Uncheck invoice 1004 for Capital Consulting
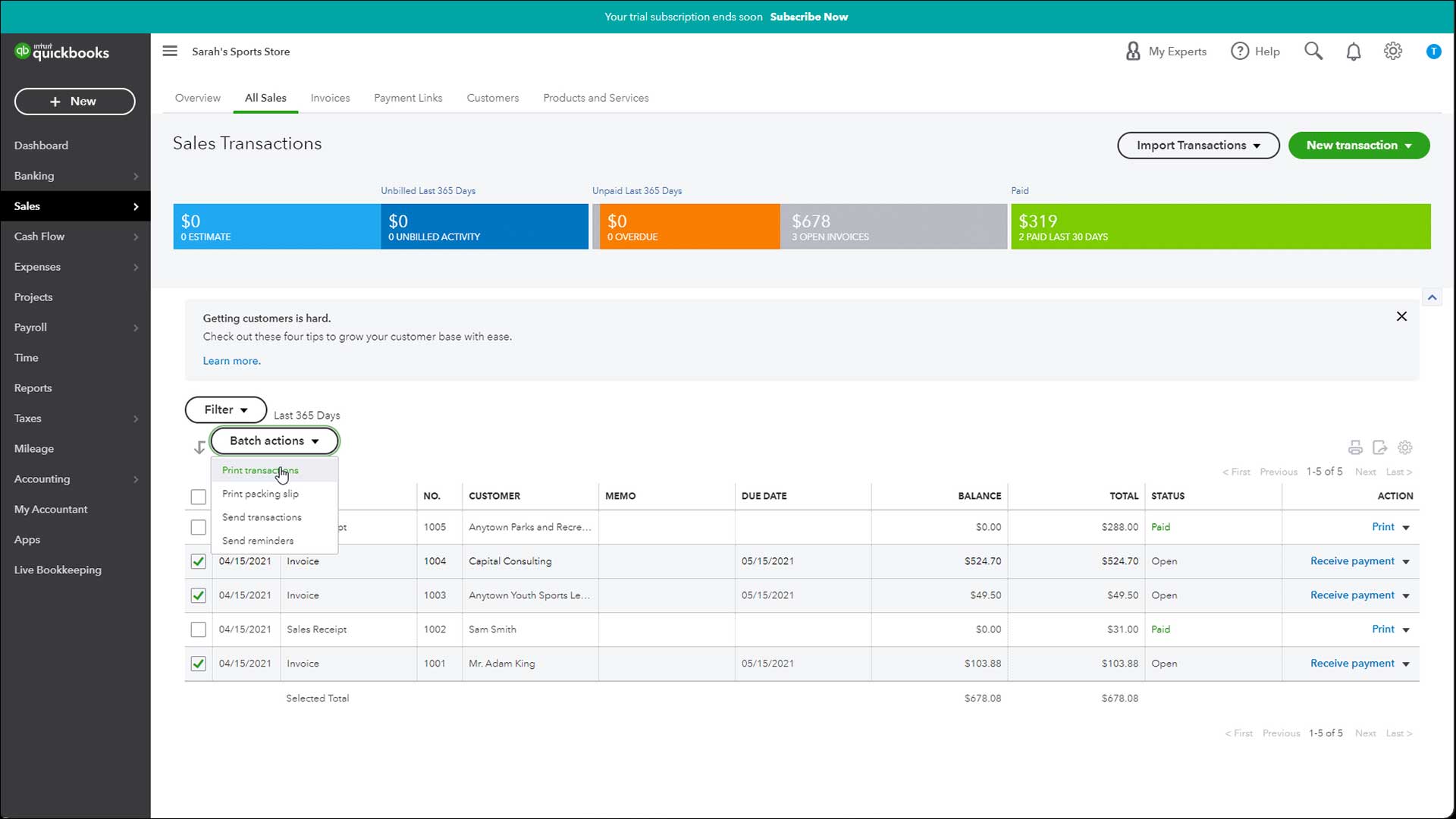Screen dimensions: 1456x819 [x=198, y=561]
